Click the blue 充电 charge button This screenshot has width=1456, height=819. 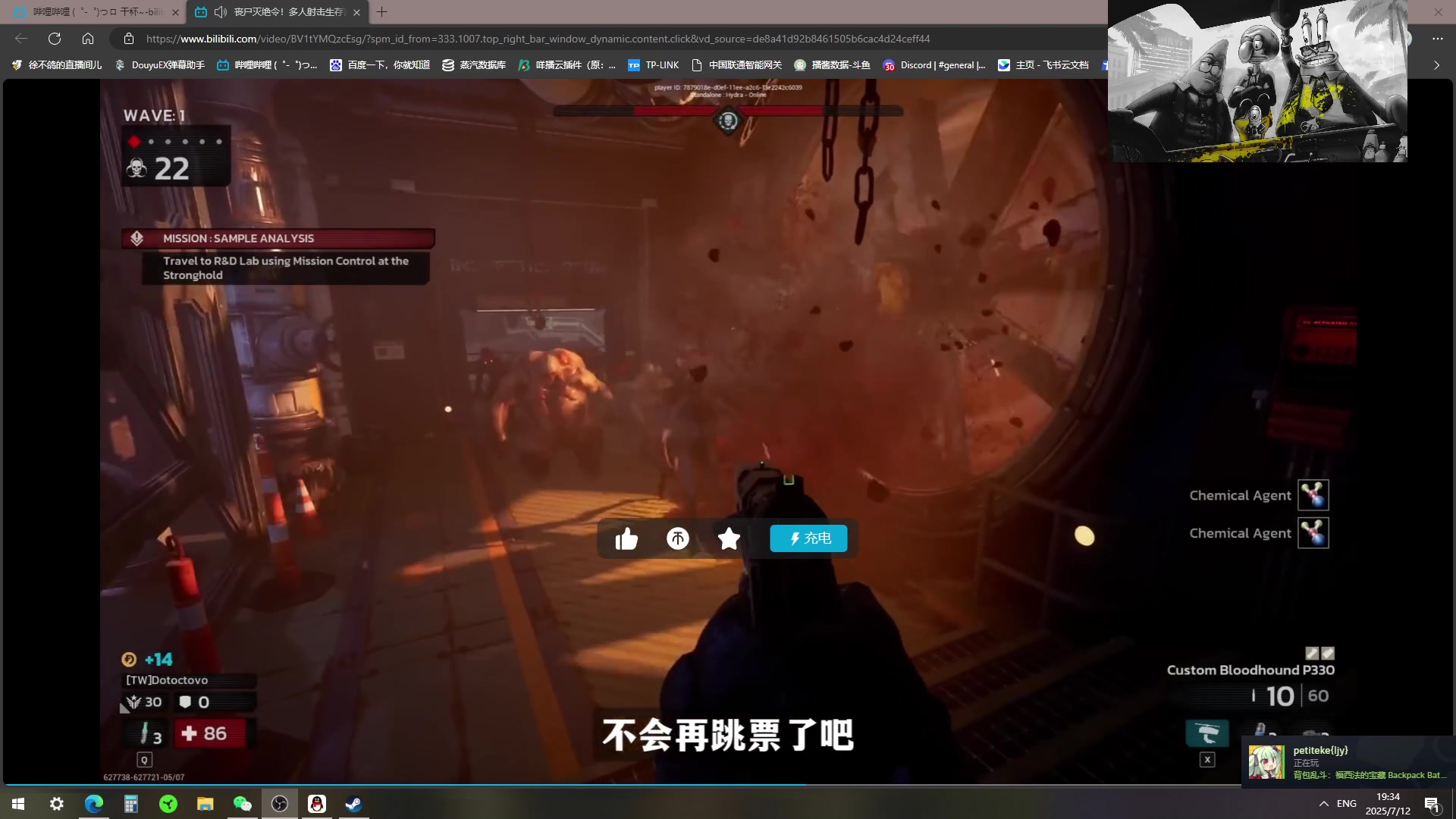(808, 538)
